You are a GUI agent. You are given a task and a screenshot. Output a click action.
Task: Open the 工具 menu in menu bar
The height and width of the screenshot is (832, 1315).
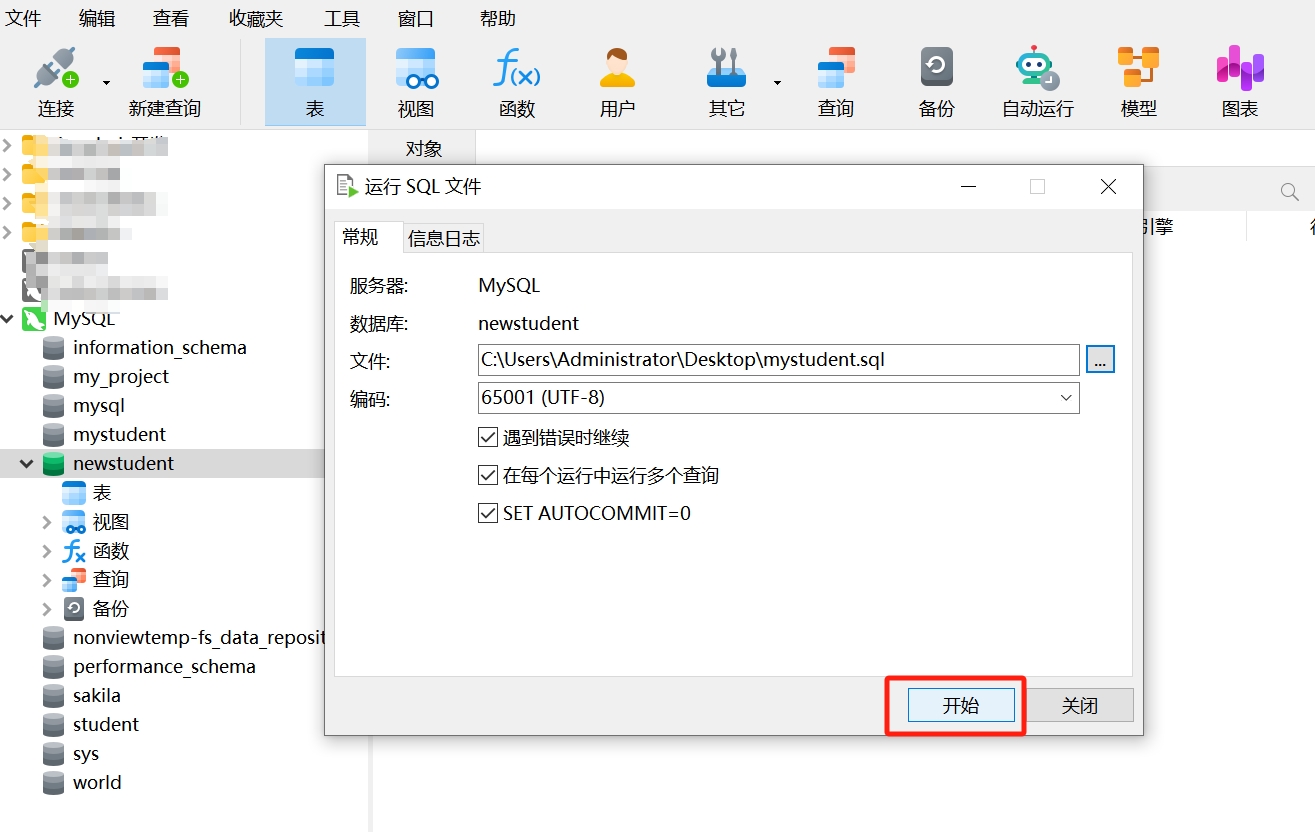pos(342,18)
